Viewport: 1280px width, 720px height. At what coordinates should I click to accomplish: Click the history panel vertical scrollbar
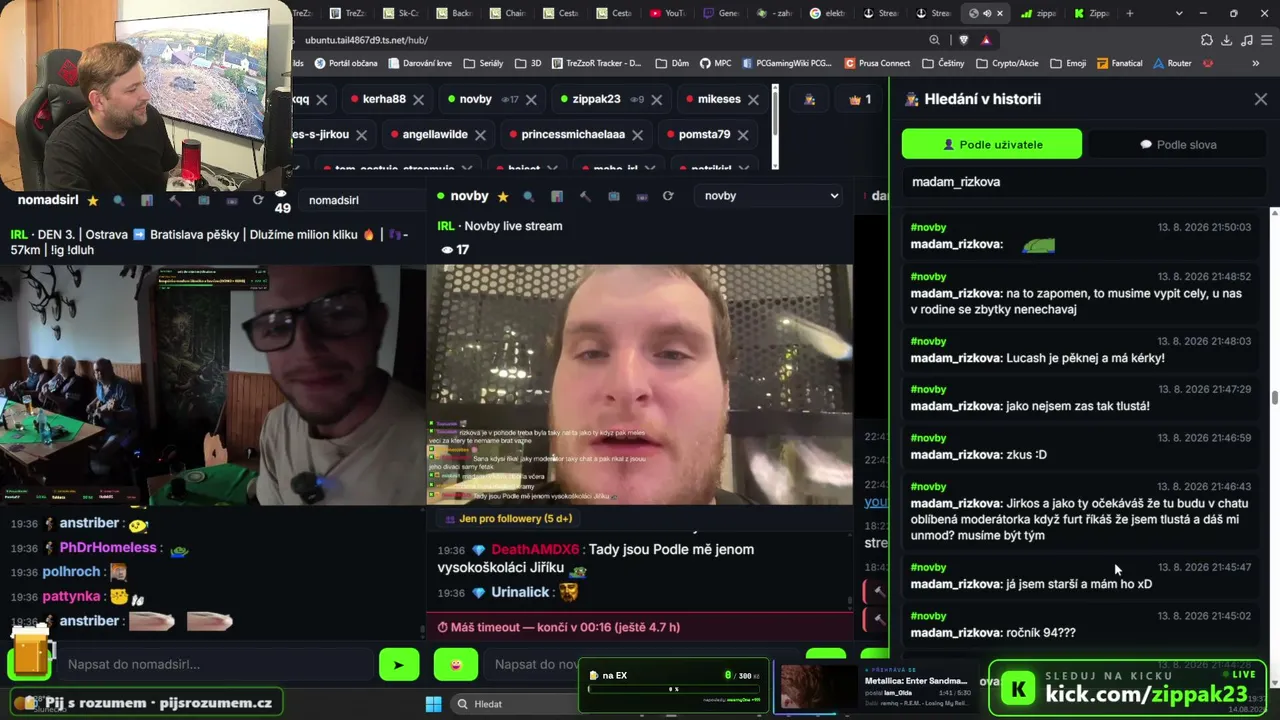coord(1274,397)
